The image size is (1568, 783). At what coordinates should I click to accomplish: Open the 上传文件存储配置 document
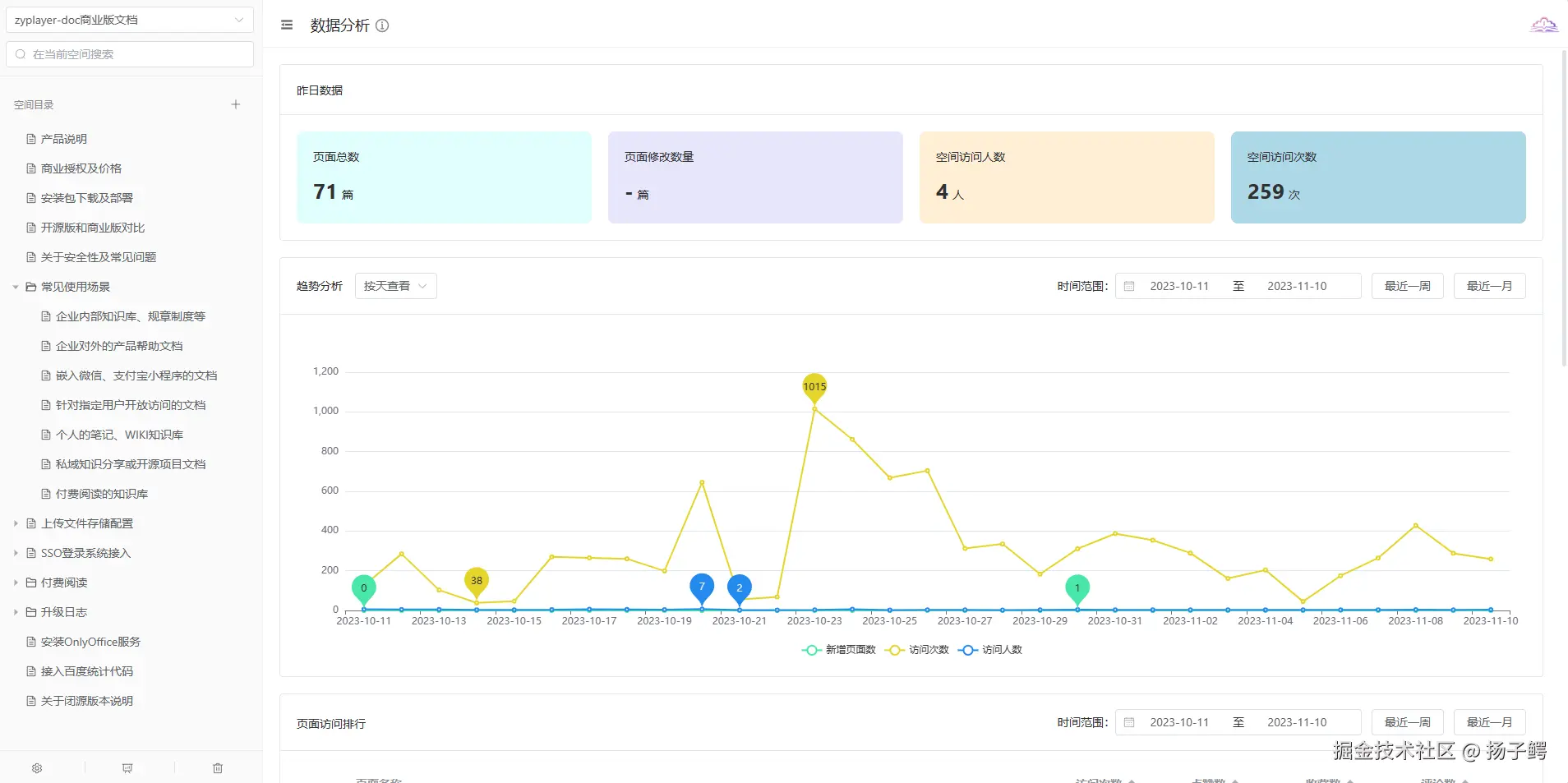87,523
